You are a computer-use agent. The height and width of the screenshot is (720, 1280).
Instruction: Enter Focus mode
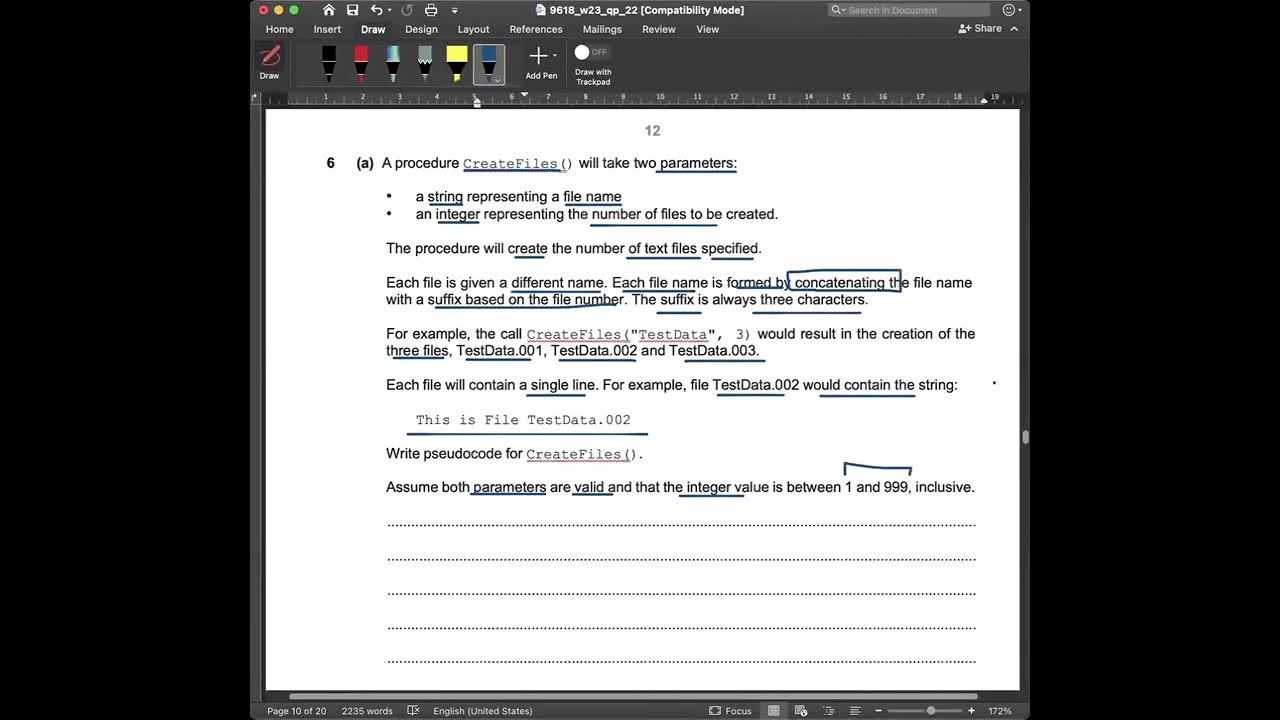tap(730, 711)
